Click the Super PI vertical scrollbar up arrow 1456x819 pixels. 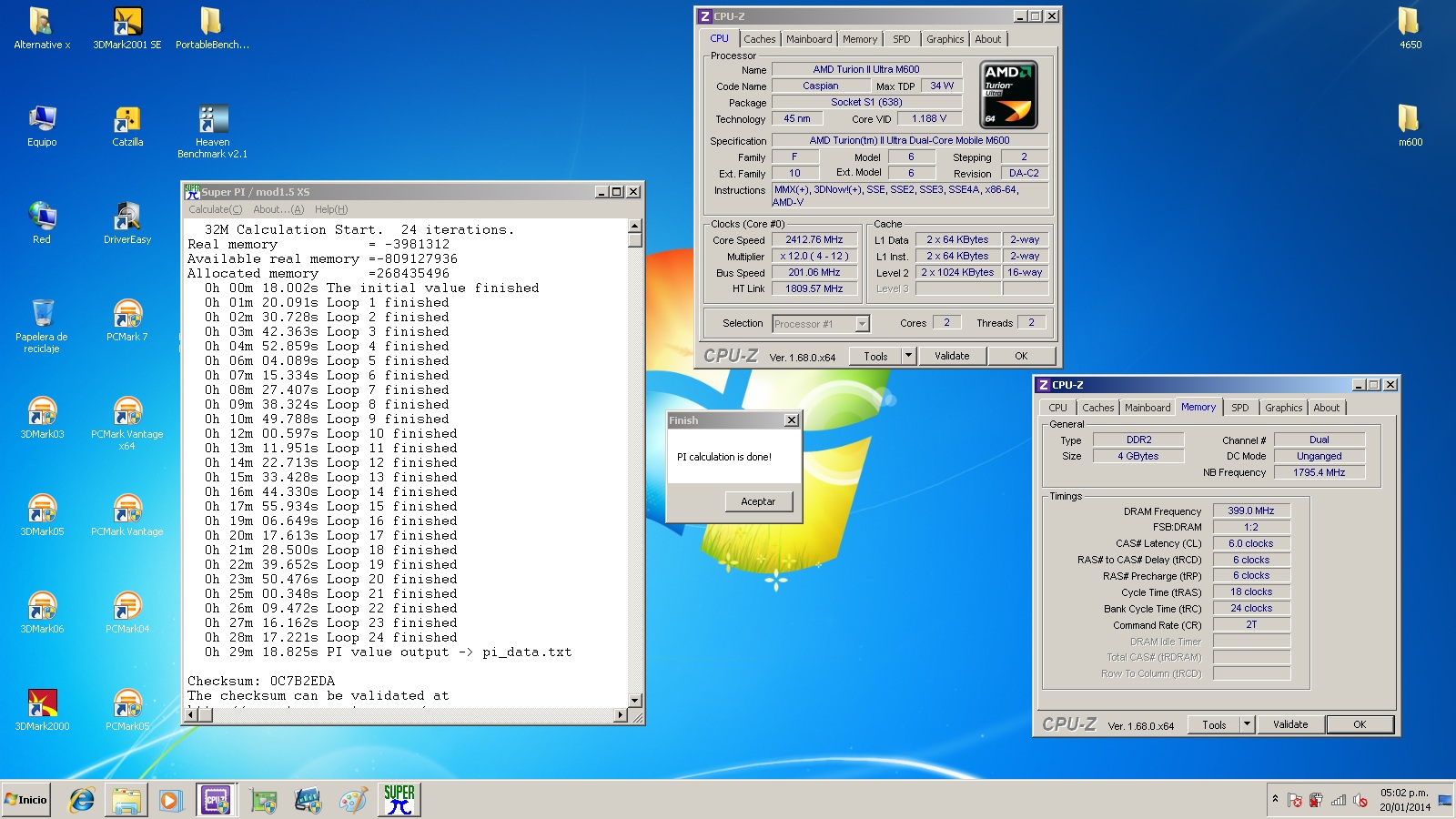(634, 225)
